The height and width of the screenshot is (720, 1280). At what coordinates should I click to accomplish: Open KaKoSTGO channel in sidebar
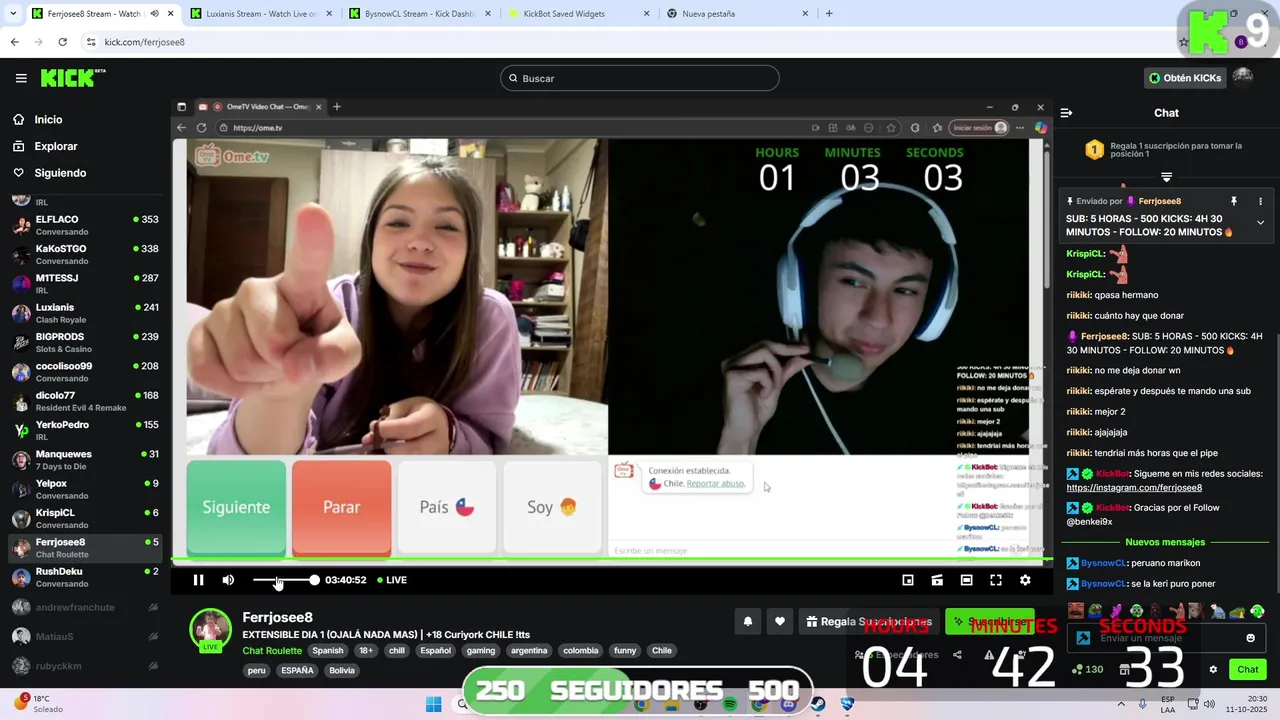[x=85, y=254]
